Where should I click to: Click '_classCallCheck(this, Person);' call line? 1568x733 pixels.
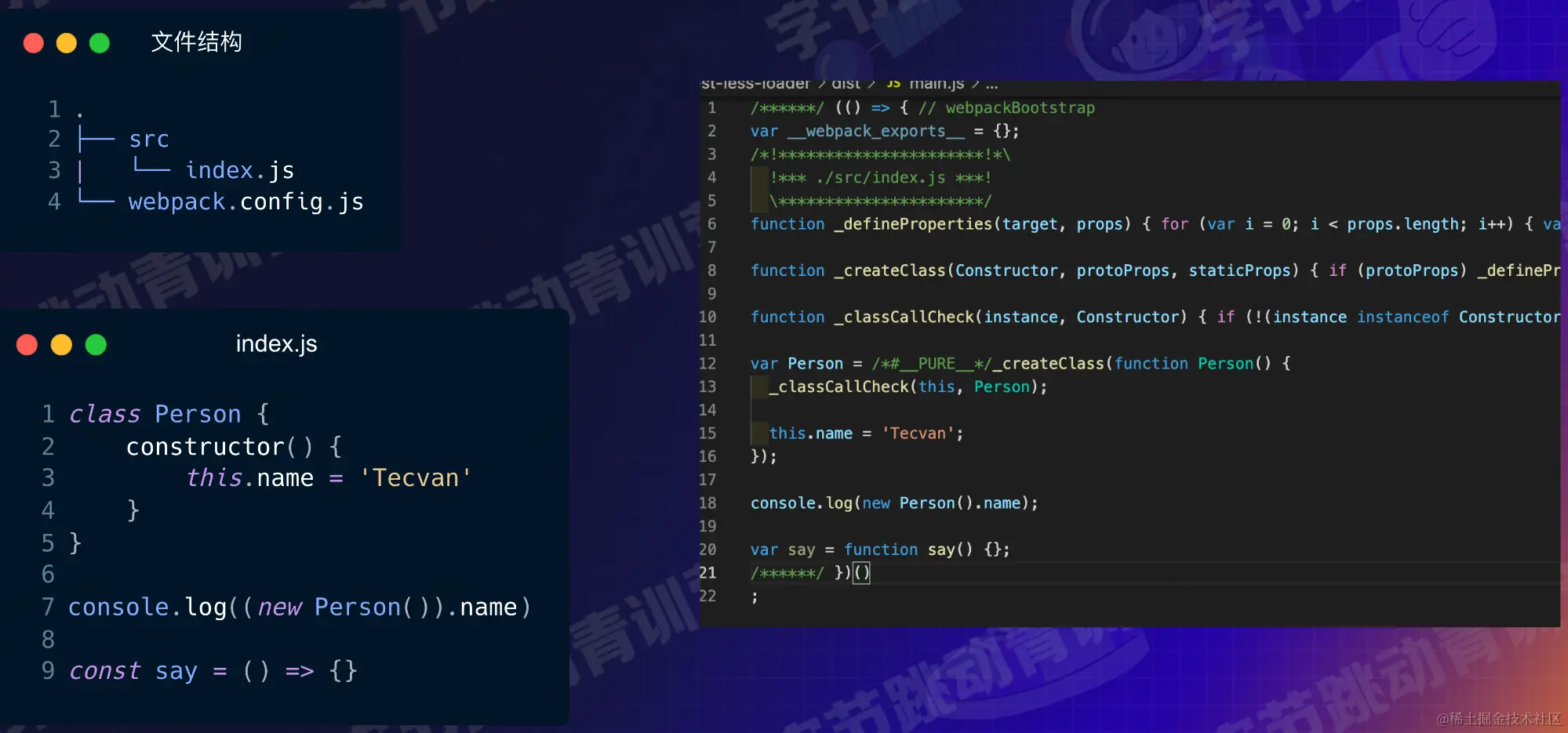tap(908, 386)
